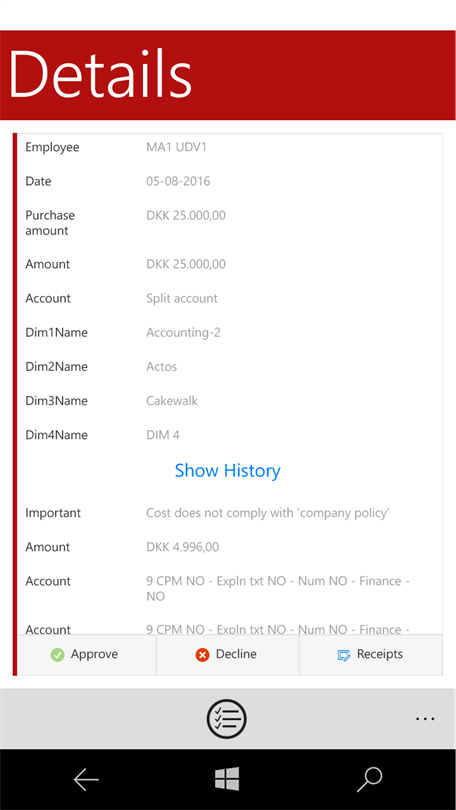The image size is (456, 810).
Task: Click the Decline button label
Action: tap(236, 654)
